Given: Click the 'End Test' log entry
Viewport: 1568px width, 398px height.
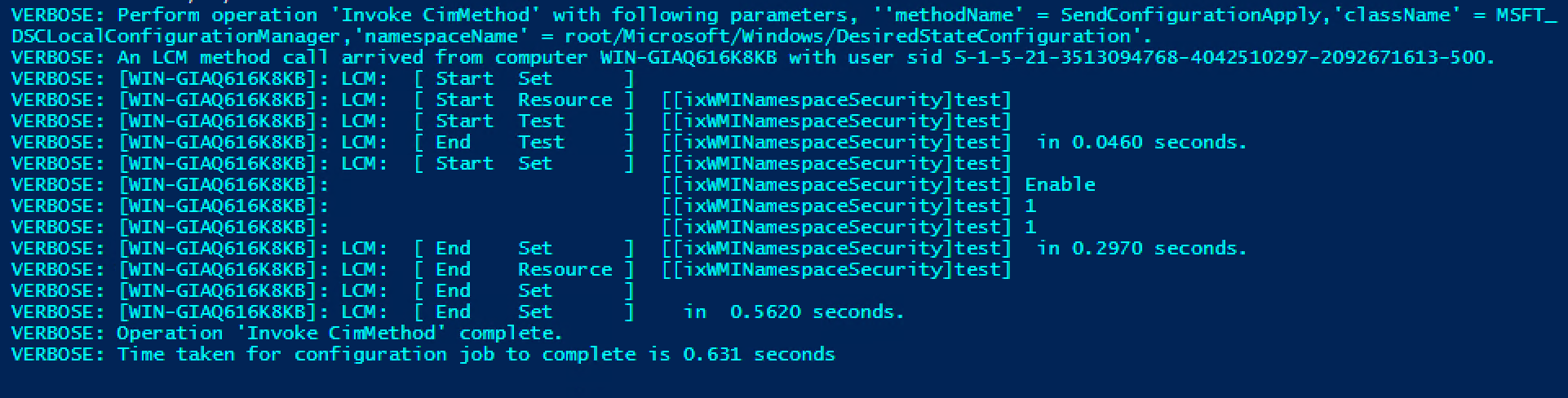Looking at the screenshot, I should coord(500,142).
